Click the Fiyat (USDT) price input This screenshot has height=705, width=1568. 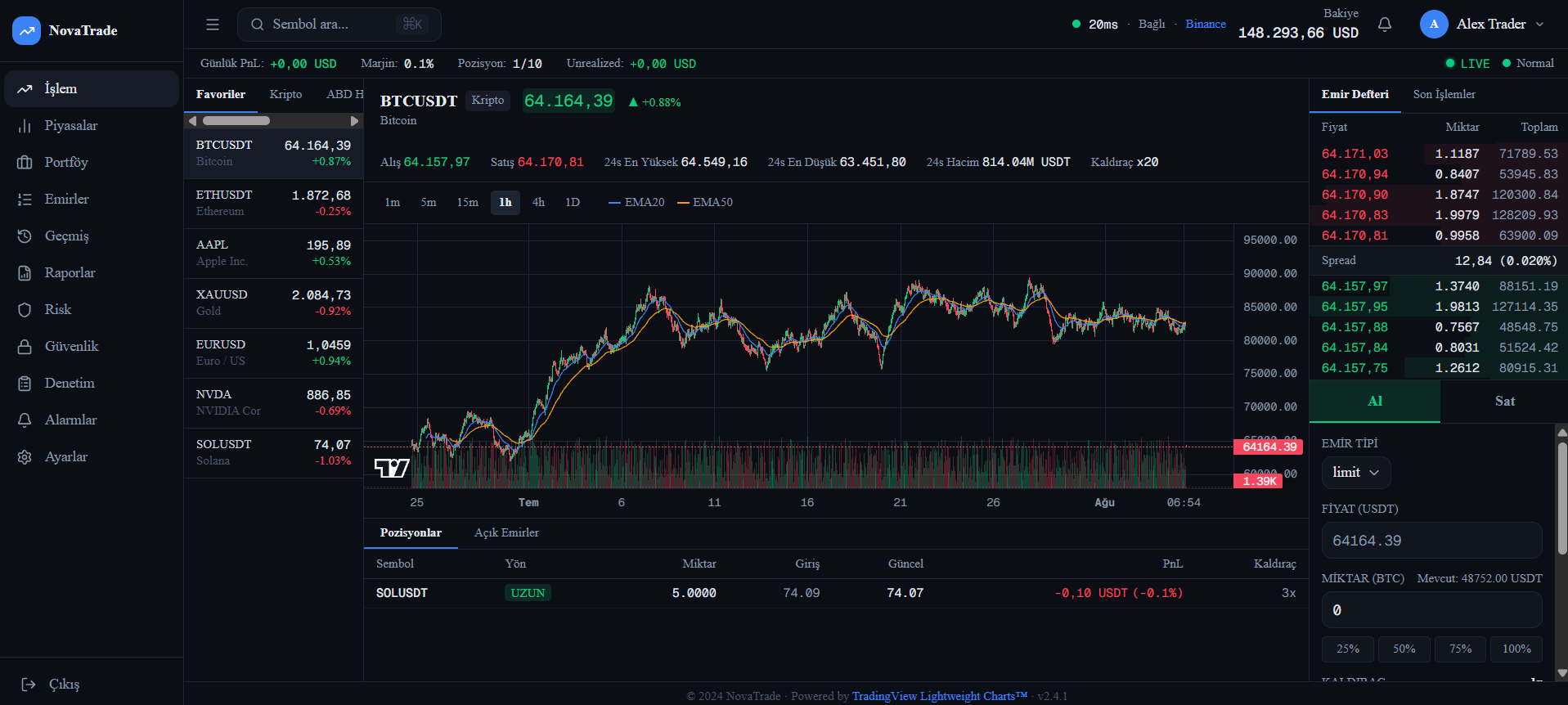tap(1432, 541)
